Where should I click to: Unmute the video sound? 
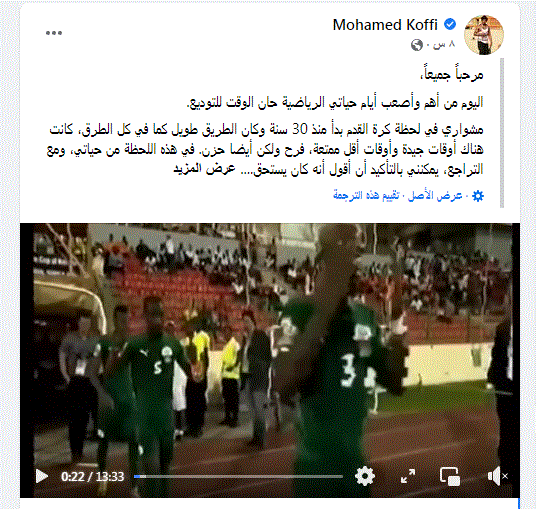(497, 476)
